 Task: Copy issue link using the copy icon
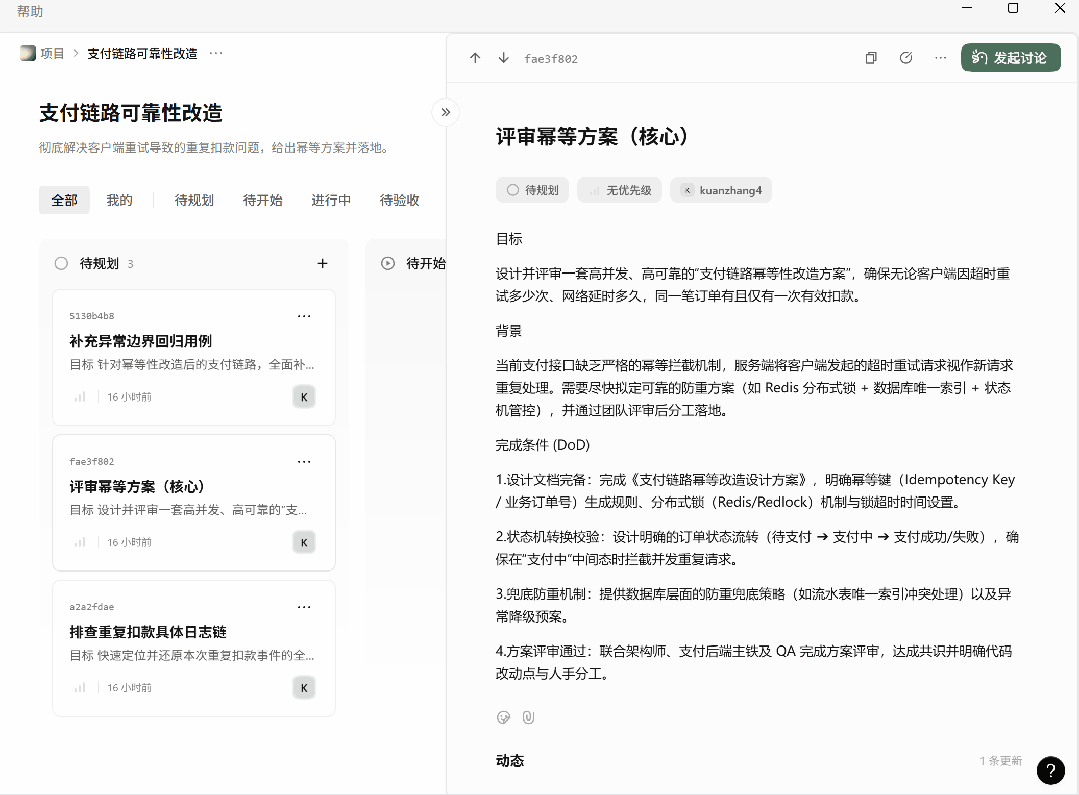(x=871, y=58)
